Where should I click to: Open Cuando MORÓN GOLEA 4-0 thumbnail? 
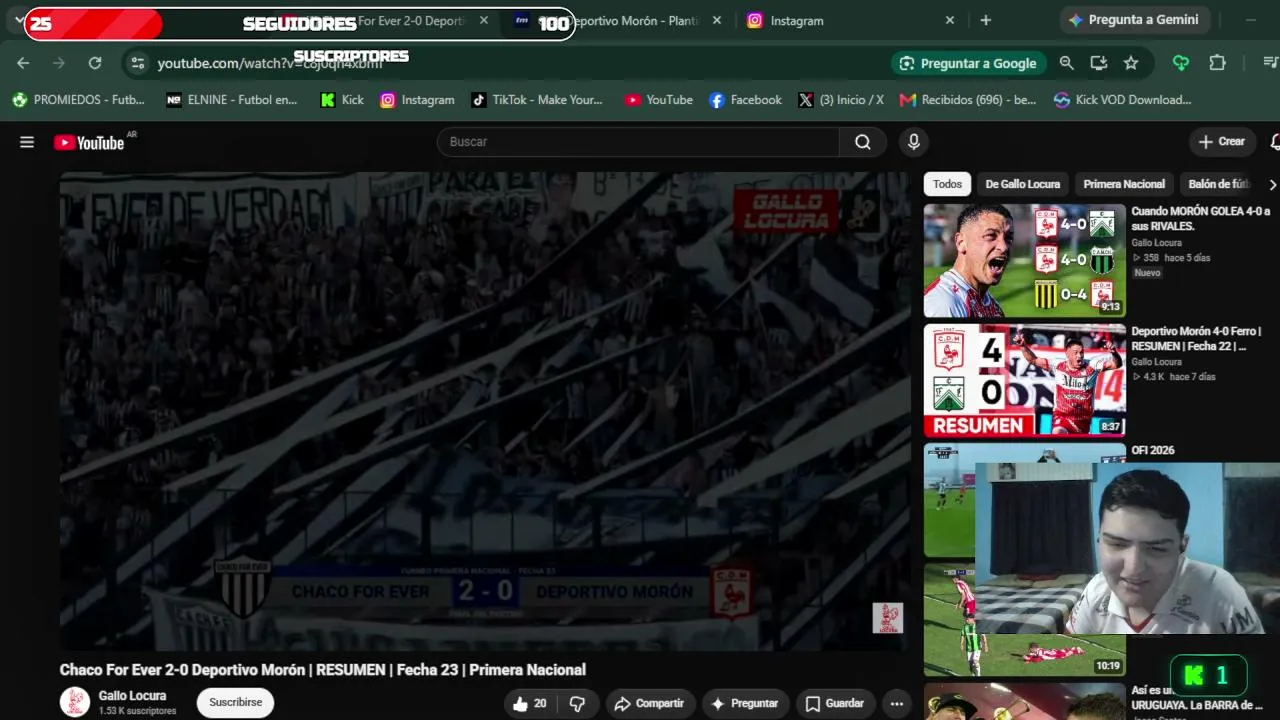pyautogui.click(x=1024, y=261)
